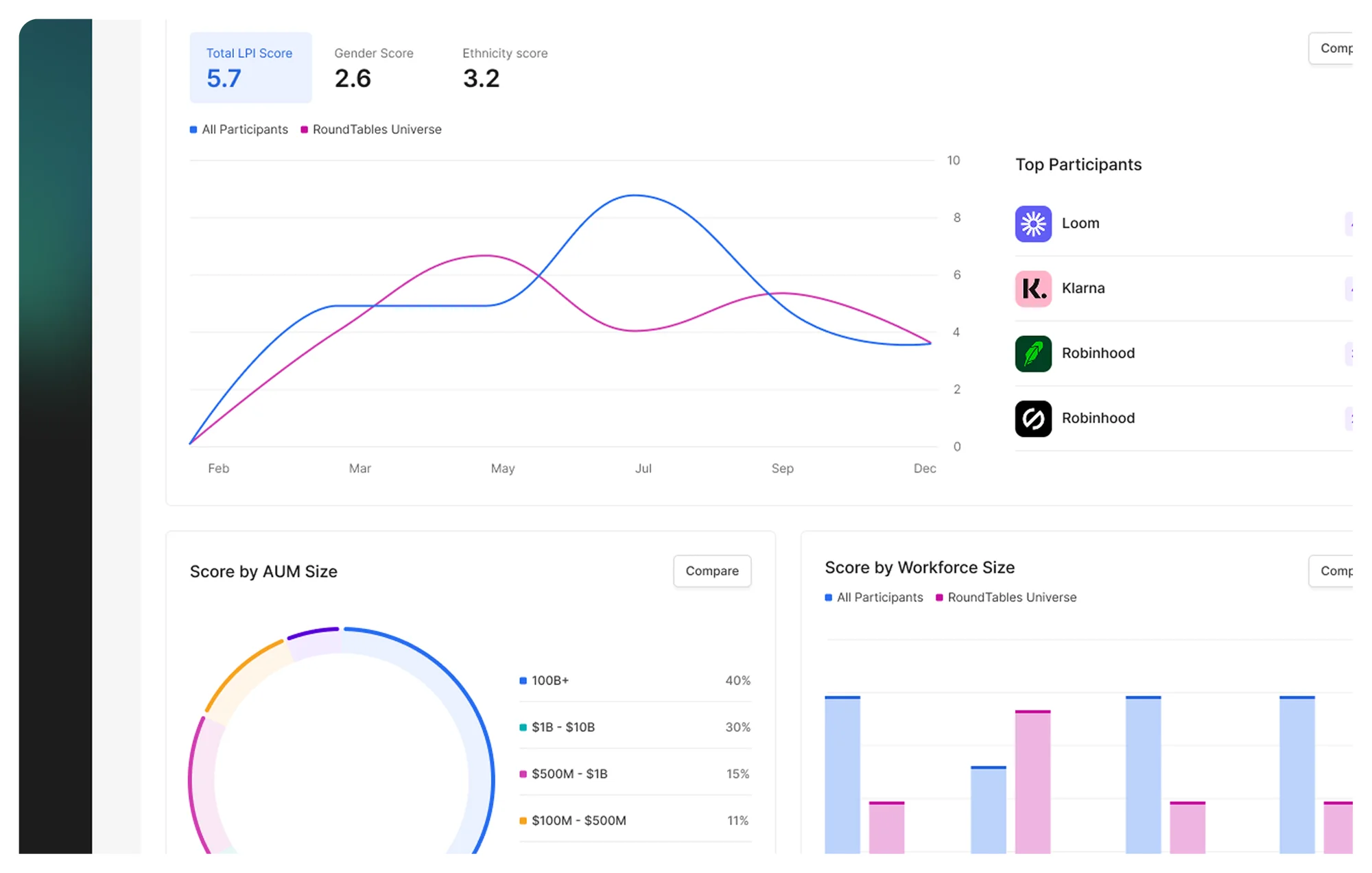Click the 15% value for $500M - $1B
Screen dimensions: 1372x873
[x=738, y=774]
